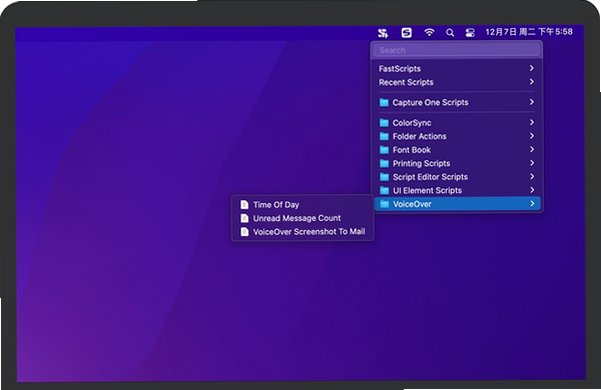This screenshot has height=390, width=601.
Task: Click the chevron beside ColorSync
Action: tap(532, 122)
